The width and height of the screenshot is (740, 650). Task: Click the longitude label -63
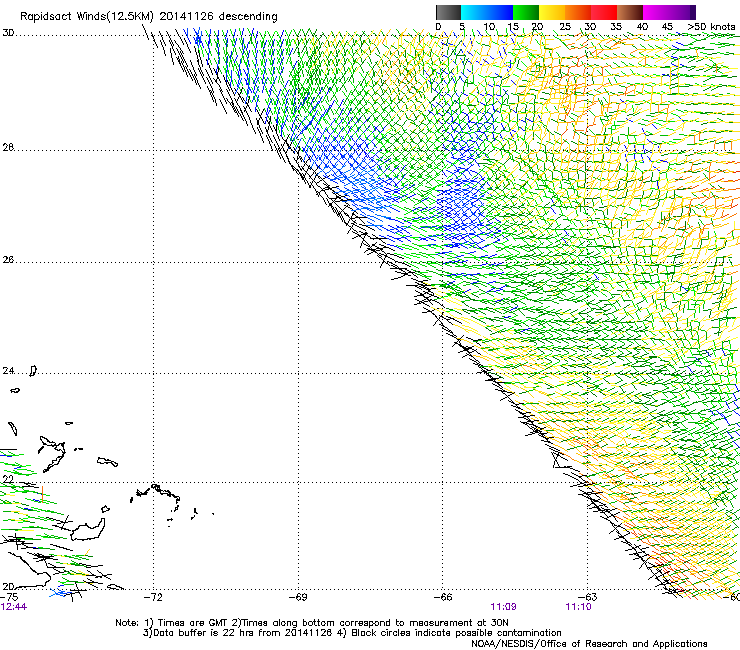point(588,597)
